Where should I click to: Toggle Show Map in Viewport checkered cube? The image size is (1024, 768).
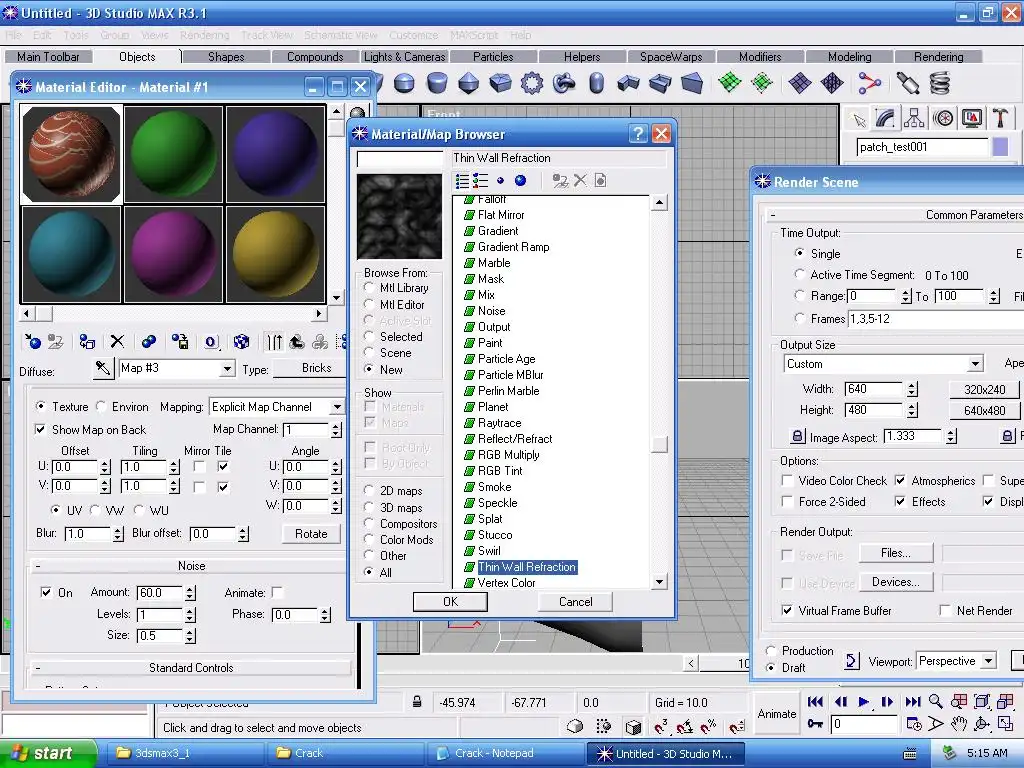(242, 342)
